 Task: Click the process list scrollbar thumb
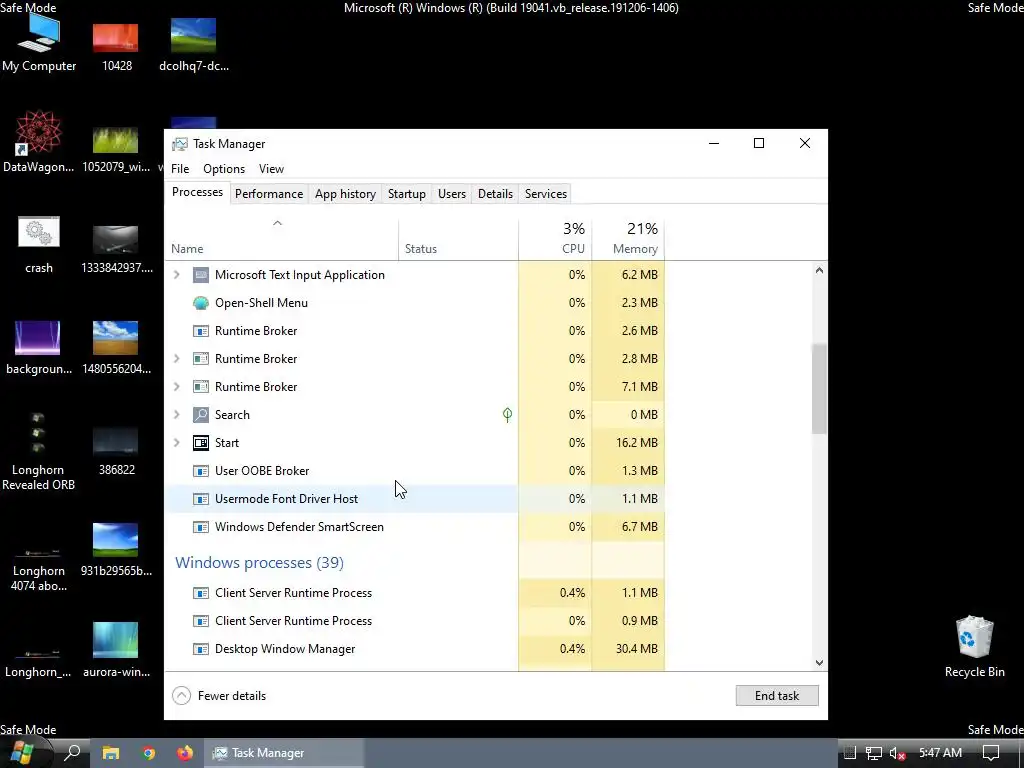(x=819, y=389)
